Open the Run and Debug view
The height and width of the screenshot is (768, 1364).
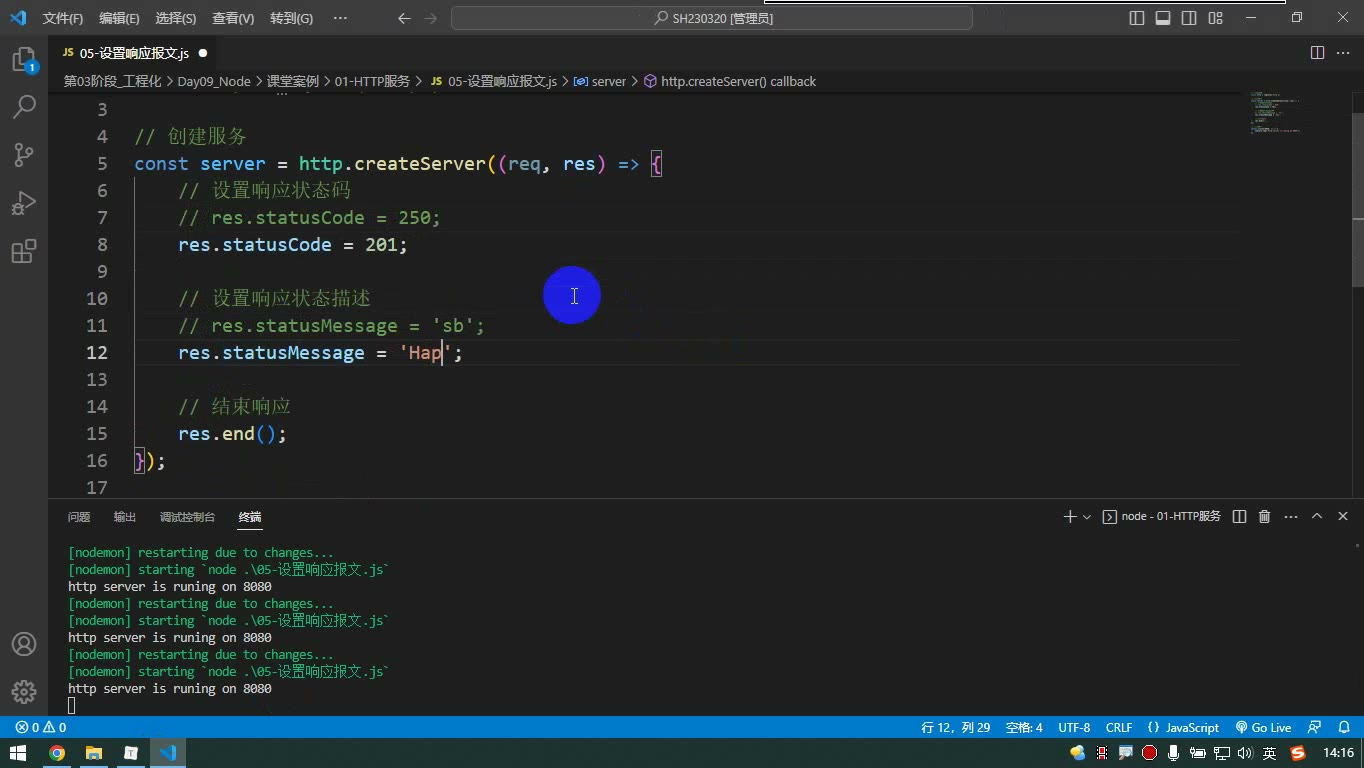pyautogui.click(x=24, y=203)
